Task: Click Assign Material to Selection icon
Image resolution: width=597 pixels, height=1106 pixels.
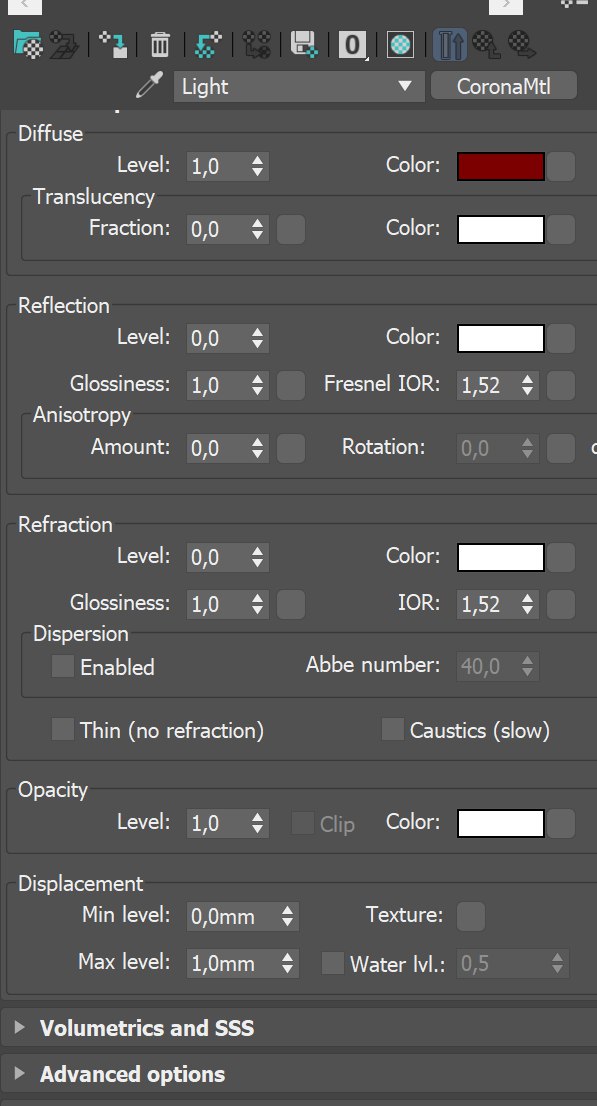Action: (113, 45)
